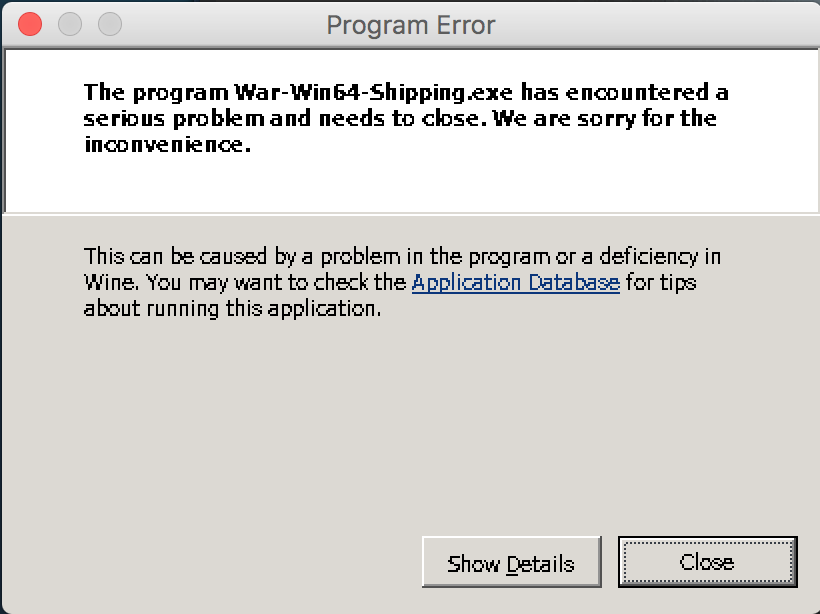Image resolution: width=820 pixels, height=614 pixels.
Task: Dismiss the dialog with the Close button
Action: [x=708, y=562]
